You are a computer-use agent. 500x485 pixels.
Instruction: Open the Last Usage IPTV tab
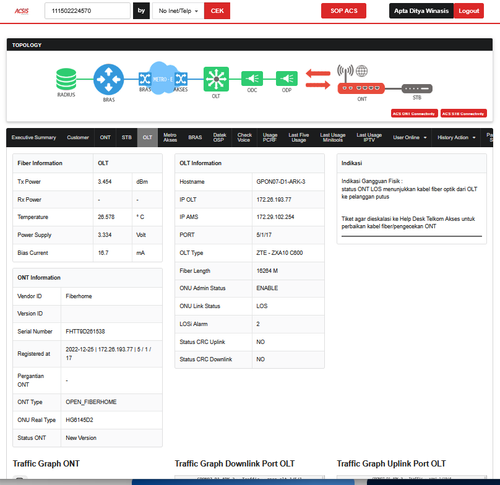click(369, 137)
